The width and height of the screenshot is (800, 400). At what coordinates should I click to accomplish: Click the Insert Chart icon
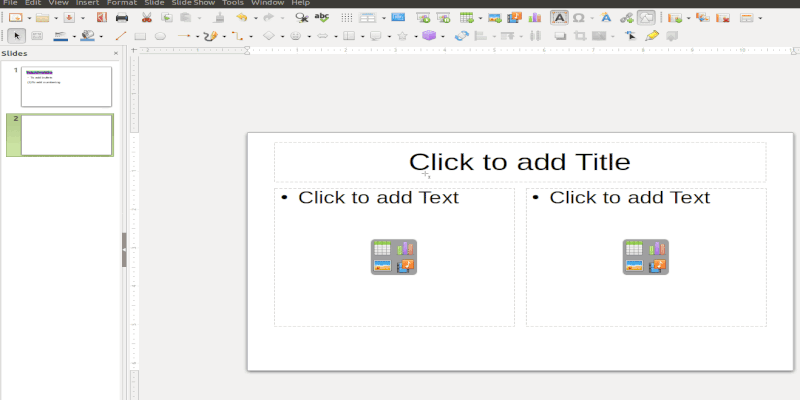(535, 18)
